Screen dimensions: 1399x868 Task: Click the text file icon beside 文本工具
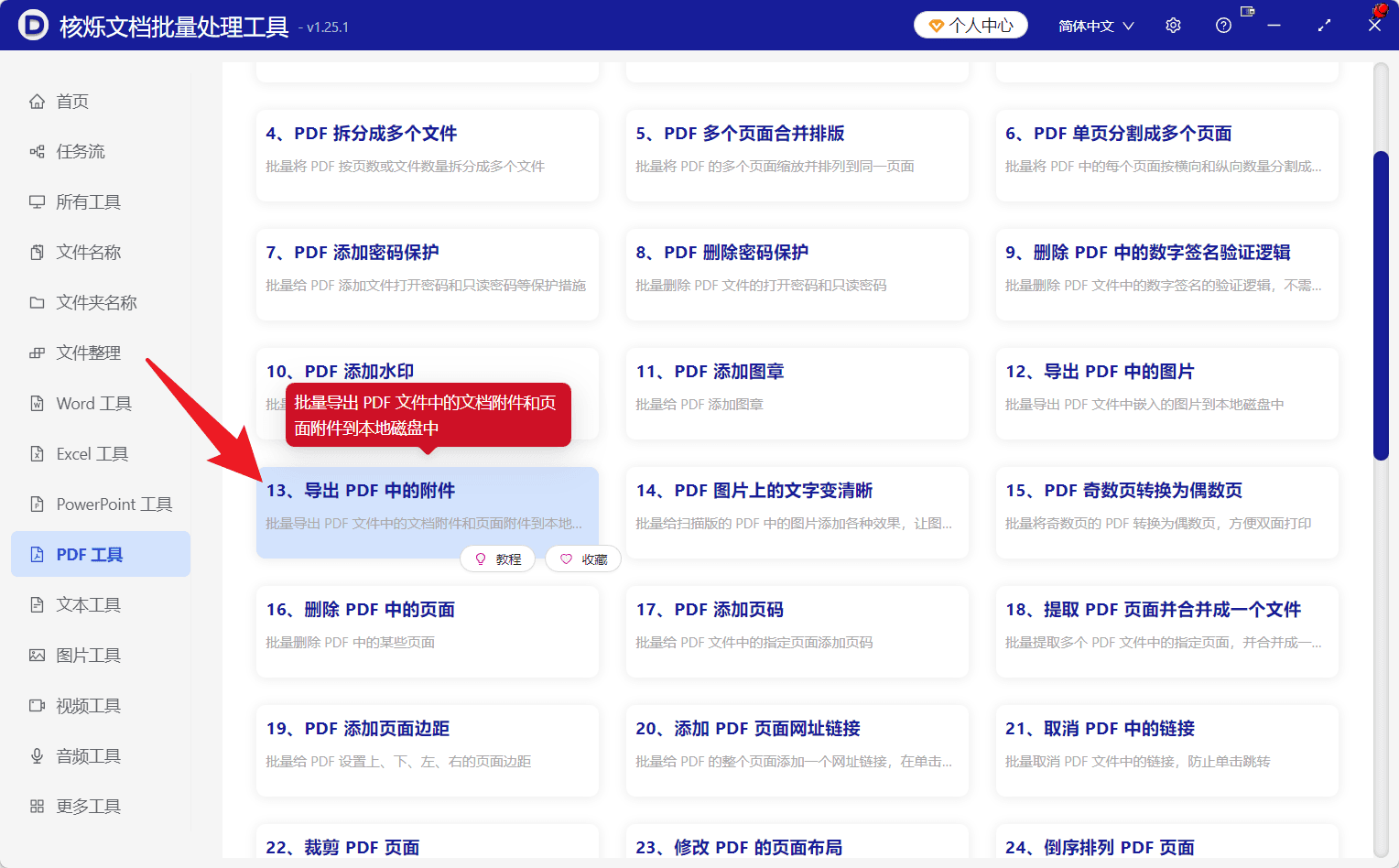coord(37,605)
